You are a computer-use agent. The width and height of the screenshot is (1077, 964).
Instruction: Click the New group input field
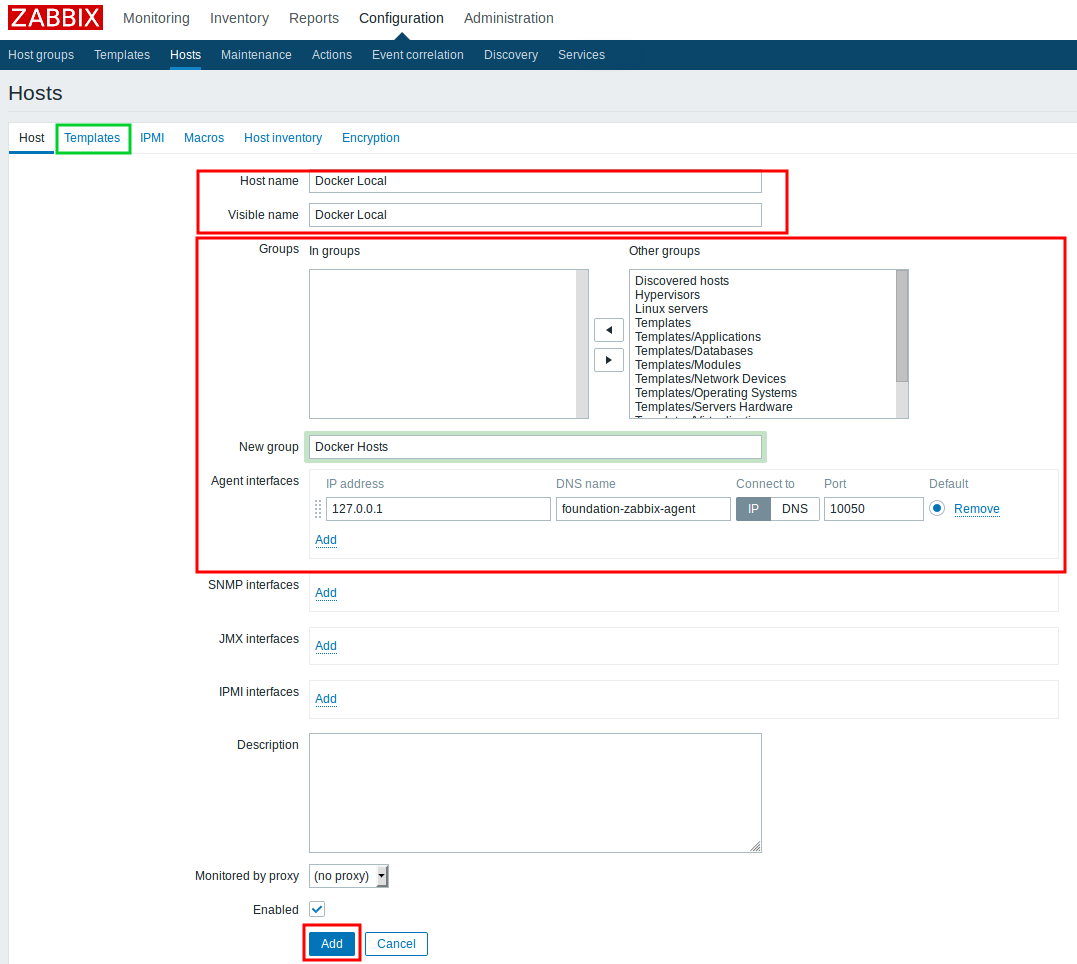[x=535, y=447]
